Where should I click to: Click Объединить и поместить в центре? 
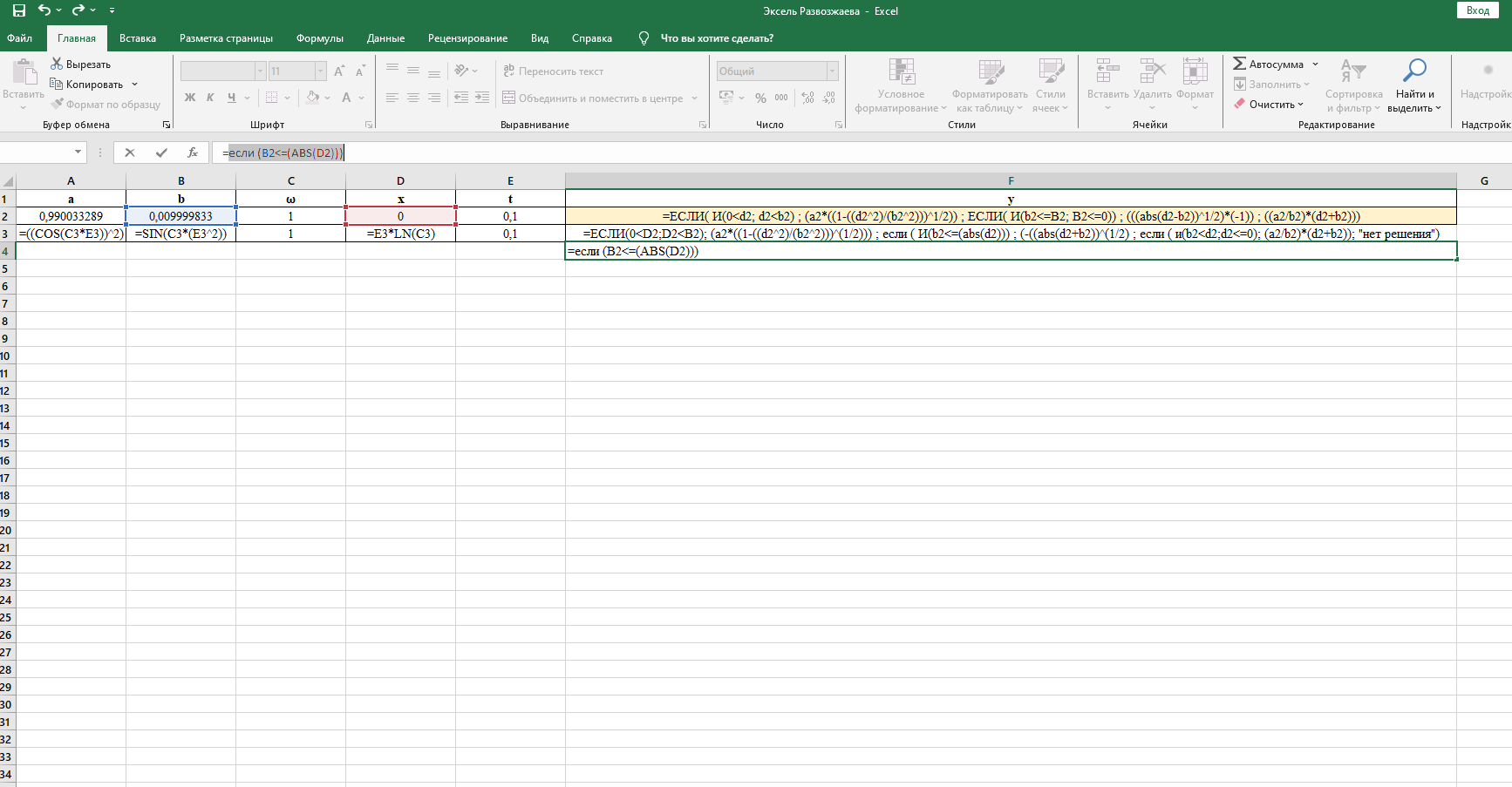593,98
